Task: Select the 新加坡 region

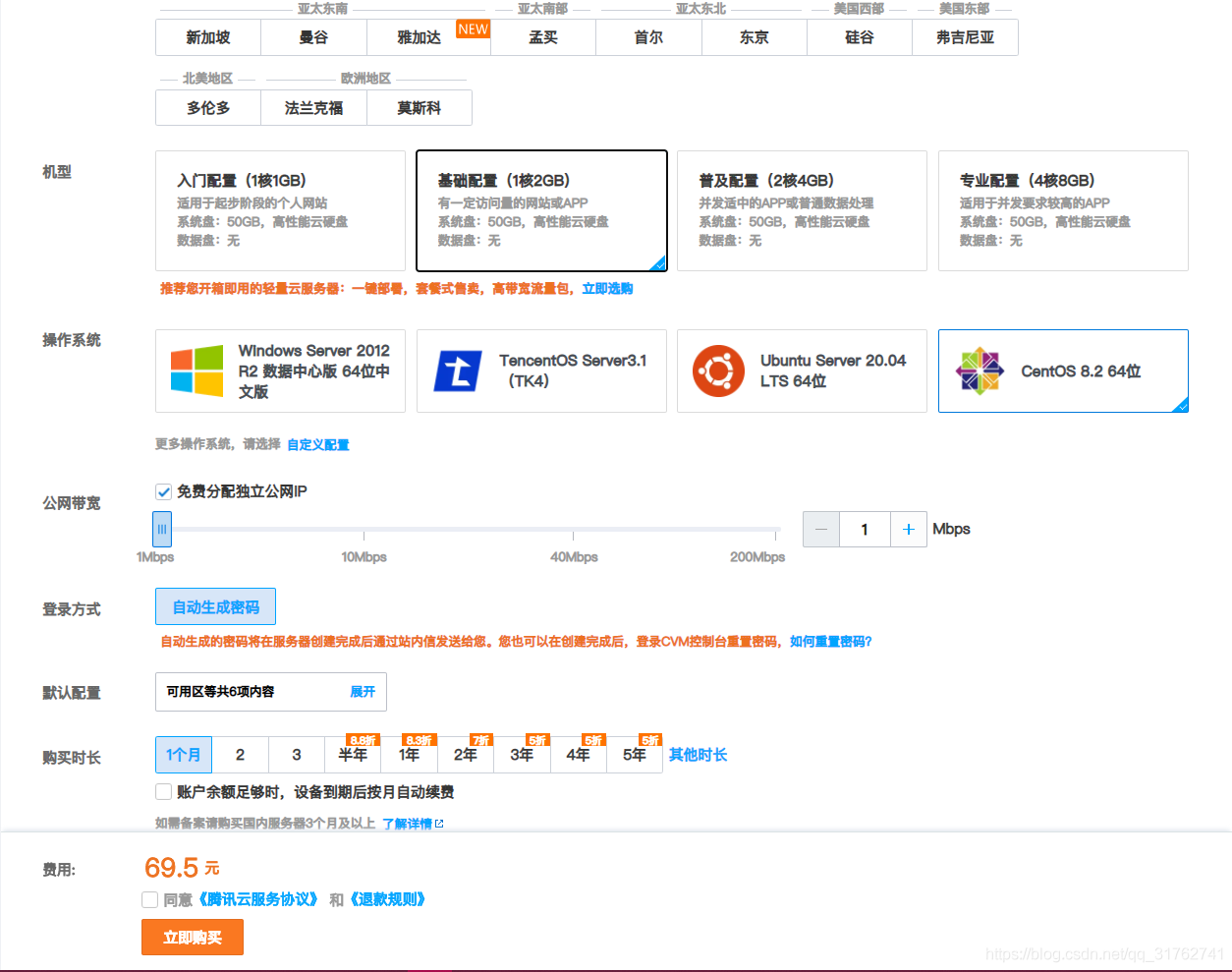Action: pyautogui.click(x=208, y=37)
